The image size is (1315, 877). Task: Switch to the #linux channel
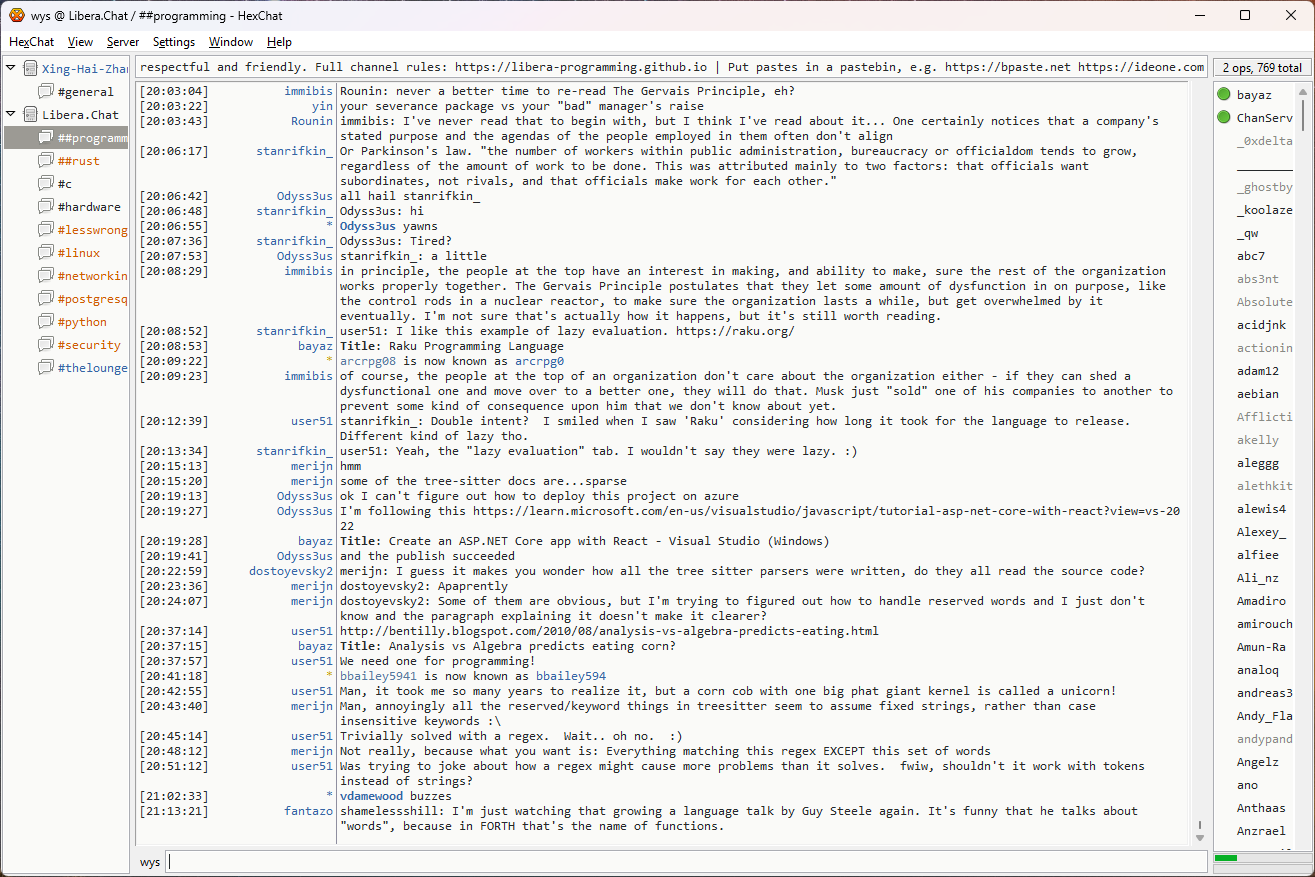pyautogui.click(x=79, y=253)
